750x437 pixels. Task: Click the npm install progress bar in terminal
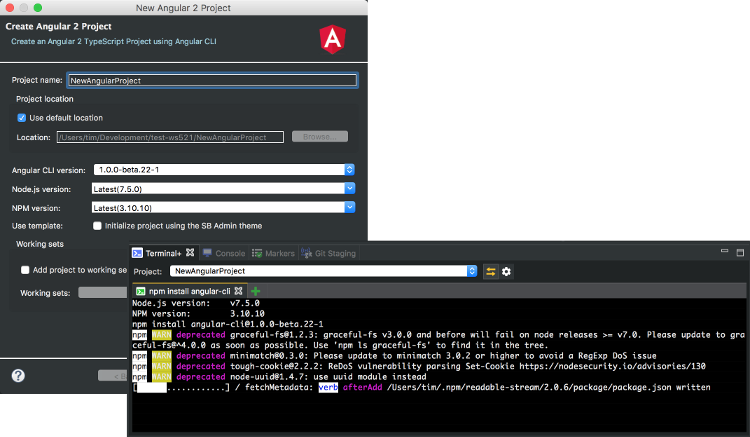[181, 387]
